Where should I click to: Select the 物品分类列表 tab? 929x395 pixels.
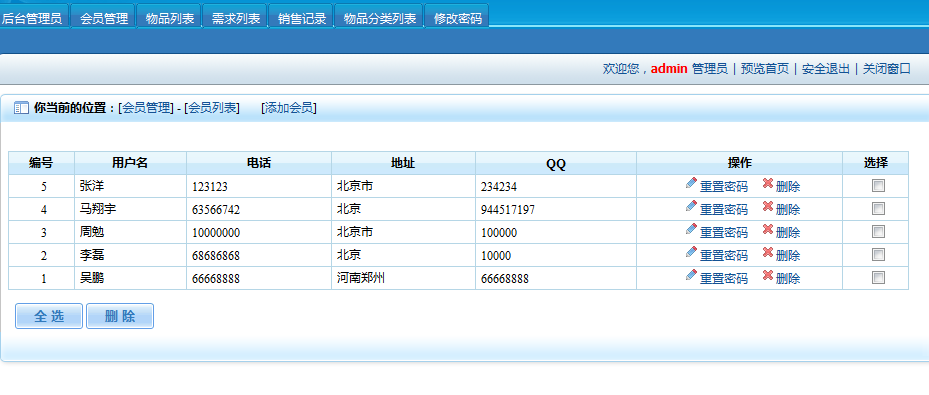point(380,16)
